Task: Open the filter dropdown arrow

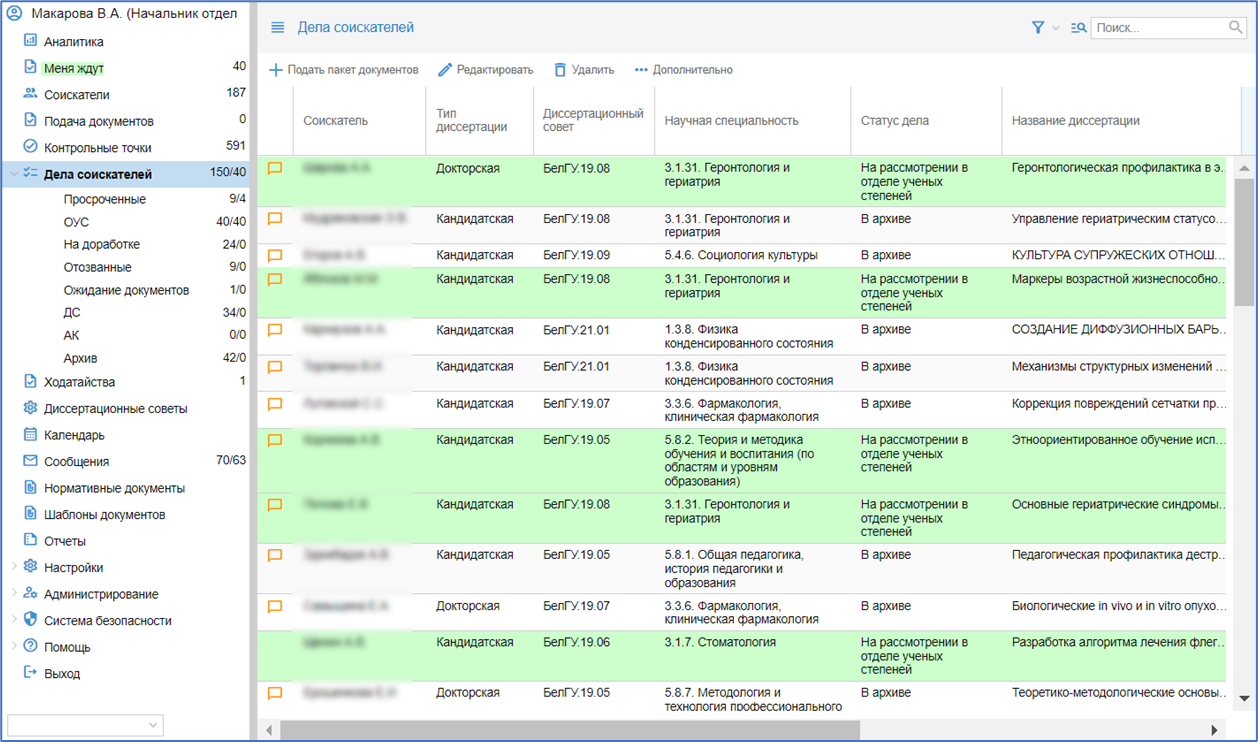Action: tap(1056, 29)
